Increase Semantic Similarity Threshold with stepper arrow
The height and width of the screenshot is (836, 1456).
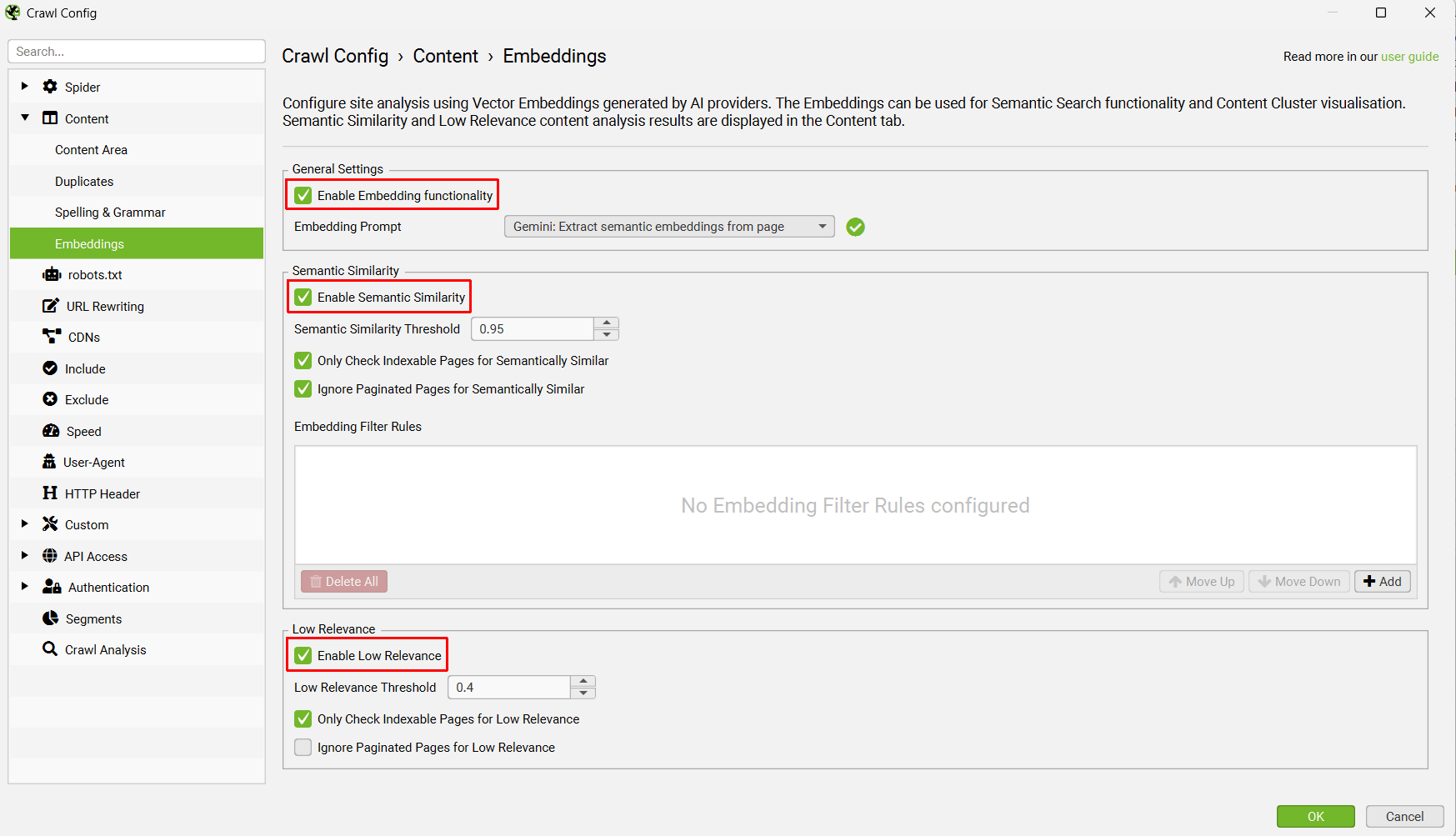[x=607, y=323]
